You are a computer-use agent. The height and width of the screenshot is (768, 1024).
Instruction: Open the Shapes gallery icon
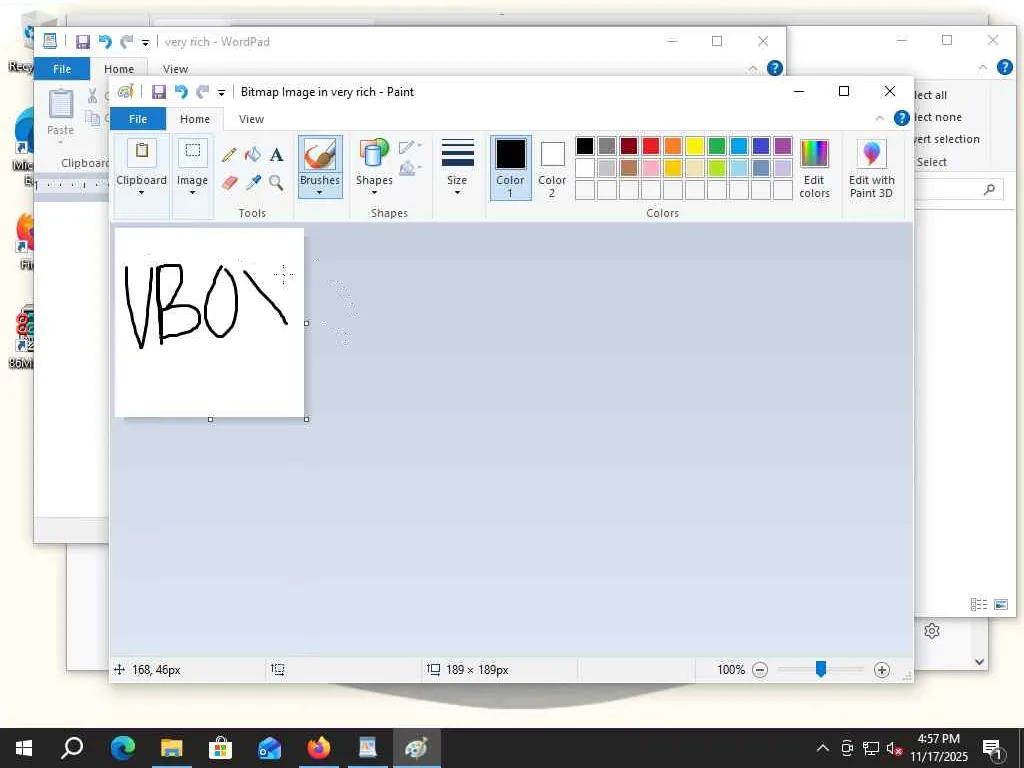pos(374,154)
